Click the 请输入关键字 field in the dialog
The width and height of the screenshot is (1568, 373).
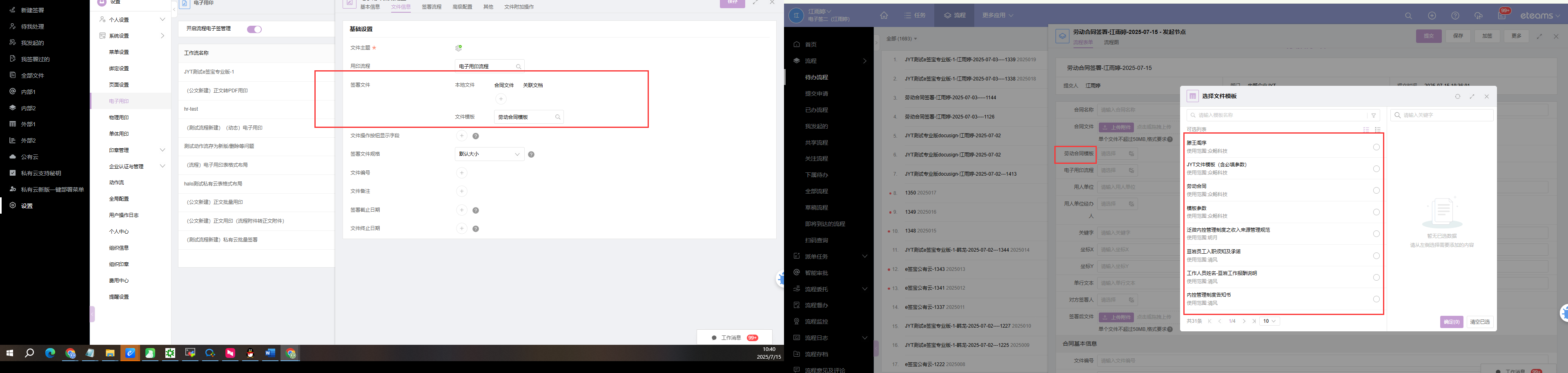point(1442,115)
